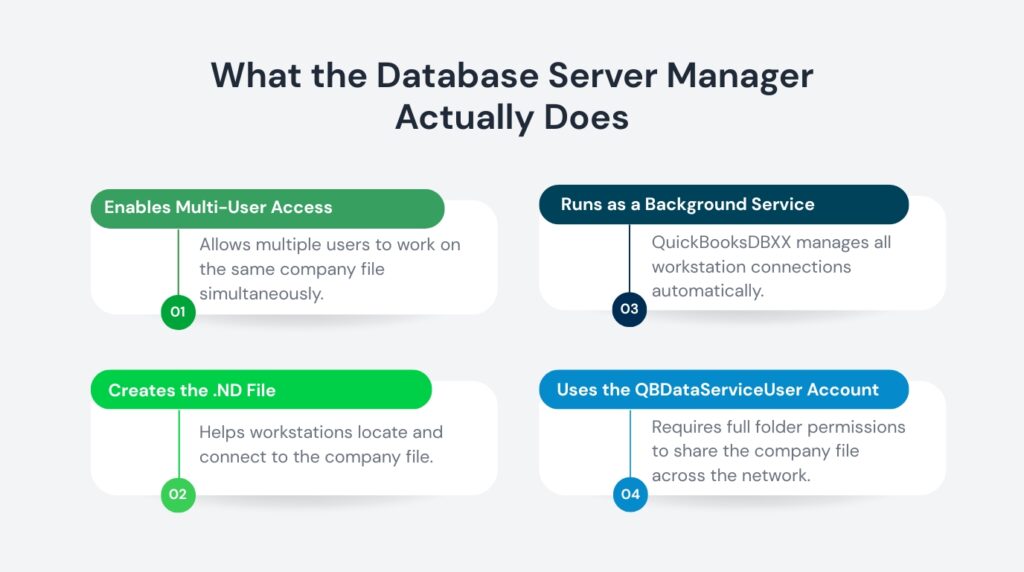Image resolution: width=1024 pixels, height=572 pixels.
Task: Click the title What the Database Server Manager
Action: [512, 76]
